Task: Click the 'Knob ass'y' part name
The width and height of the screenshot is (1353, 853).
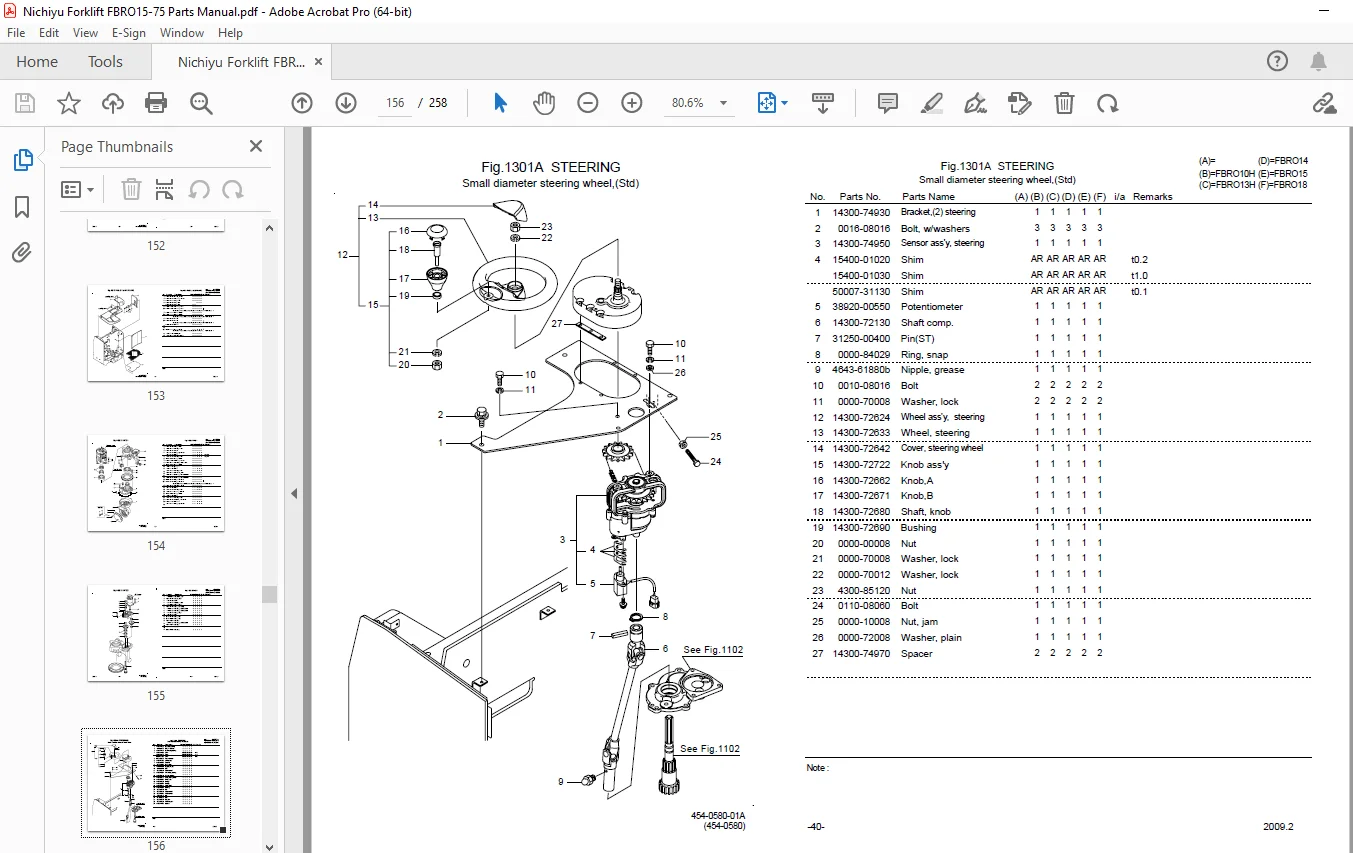Action: point(925,464)
